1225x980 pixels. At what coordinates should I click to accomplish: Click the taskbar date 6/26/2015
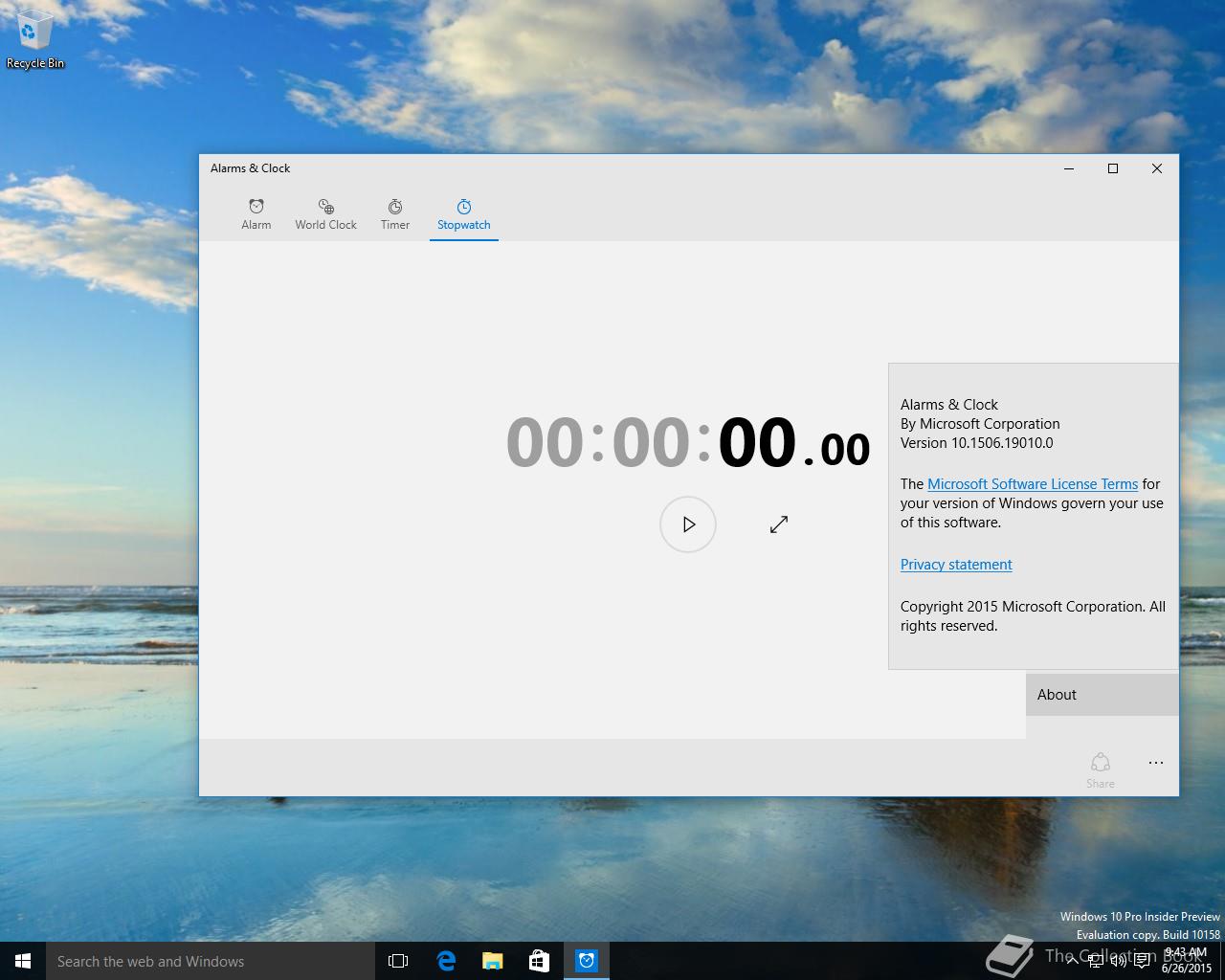(1187, 969)
